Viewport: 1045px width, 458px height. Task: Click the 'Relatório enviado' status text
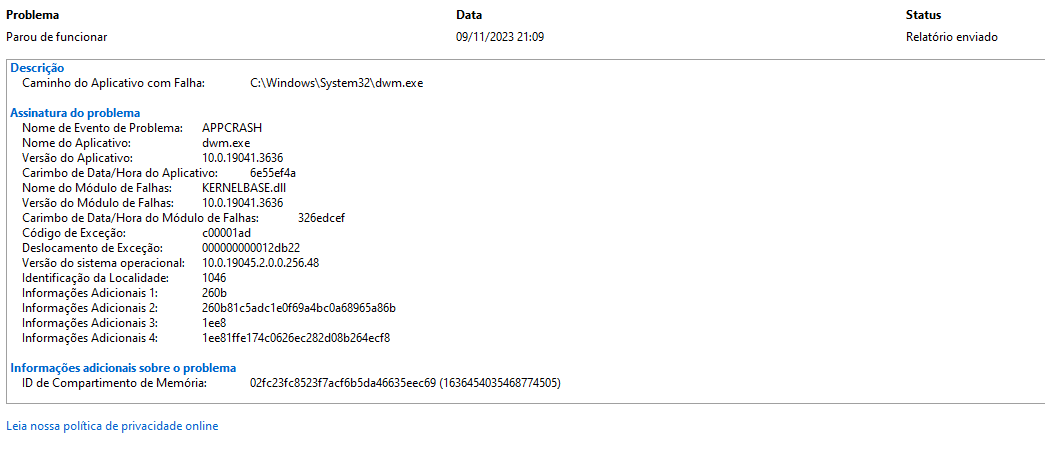952,37
